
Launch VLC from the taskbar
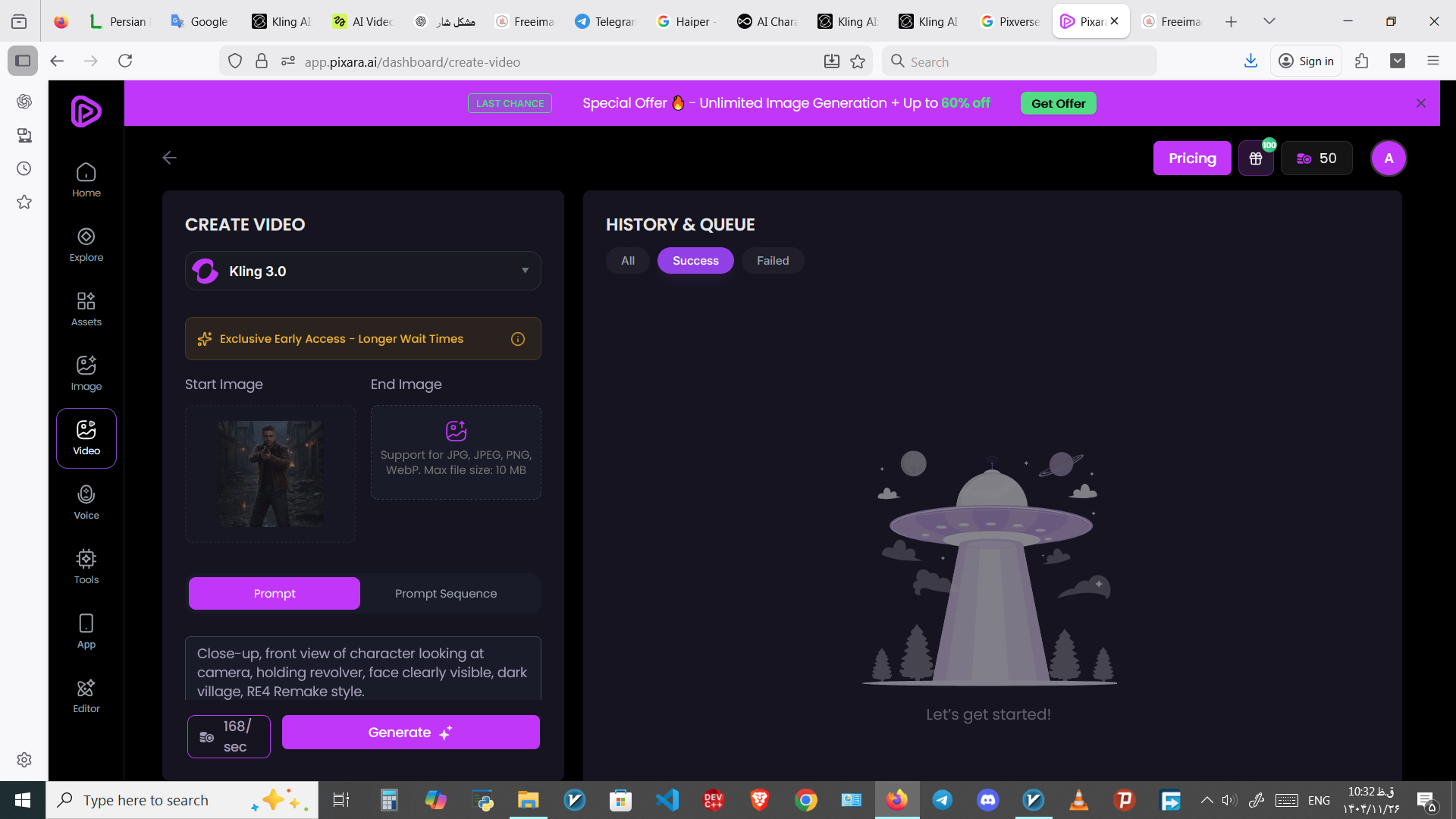point(1078,800)
